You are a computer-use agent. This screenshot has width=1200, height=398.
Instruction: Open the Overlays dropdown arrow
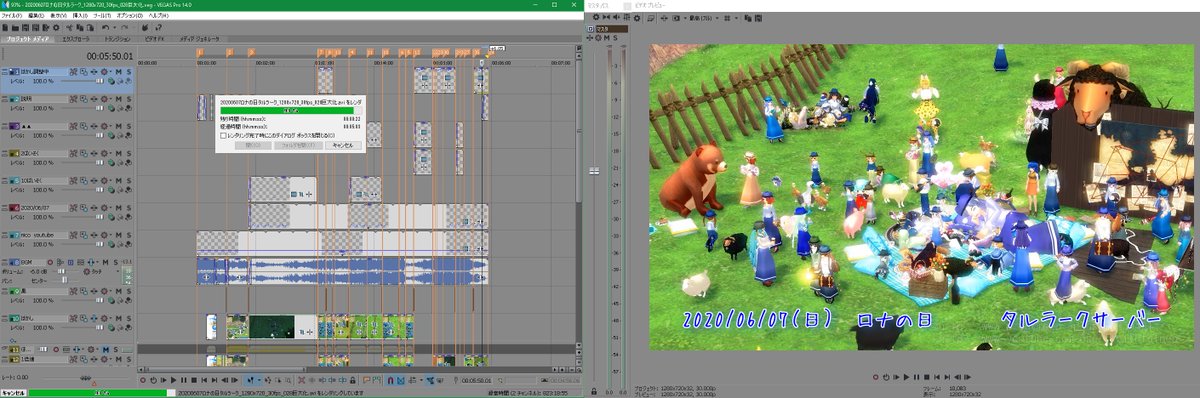pyautogui.click(x=736, y=18)
